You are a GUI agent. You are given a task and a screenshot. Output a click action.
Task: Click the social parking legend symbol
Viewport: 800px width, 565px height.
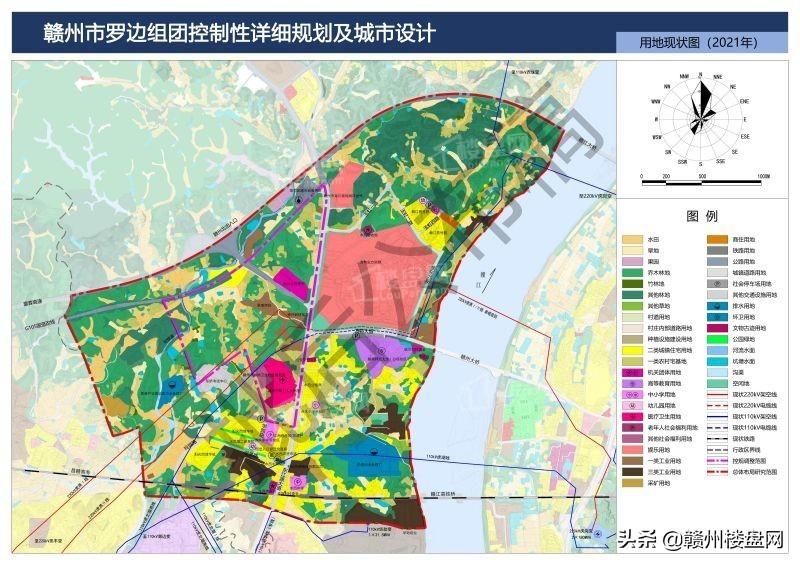pos(717,284)
